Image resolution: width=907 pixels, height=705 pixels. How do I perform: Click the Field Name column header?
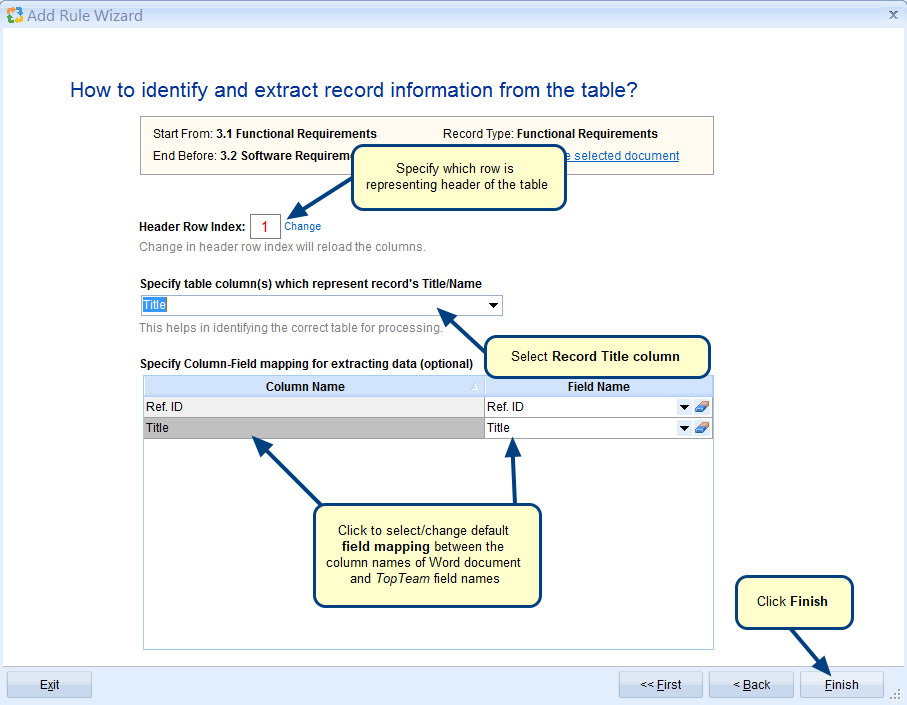[x=598, y=386]
